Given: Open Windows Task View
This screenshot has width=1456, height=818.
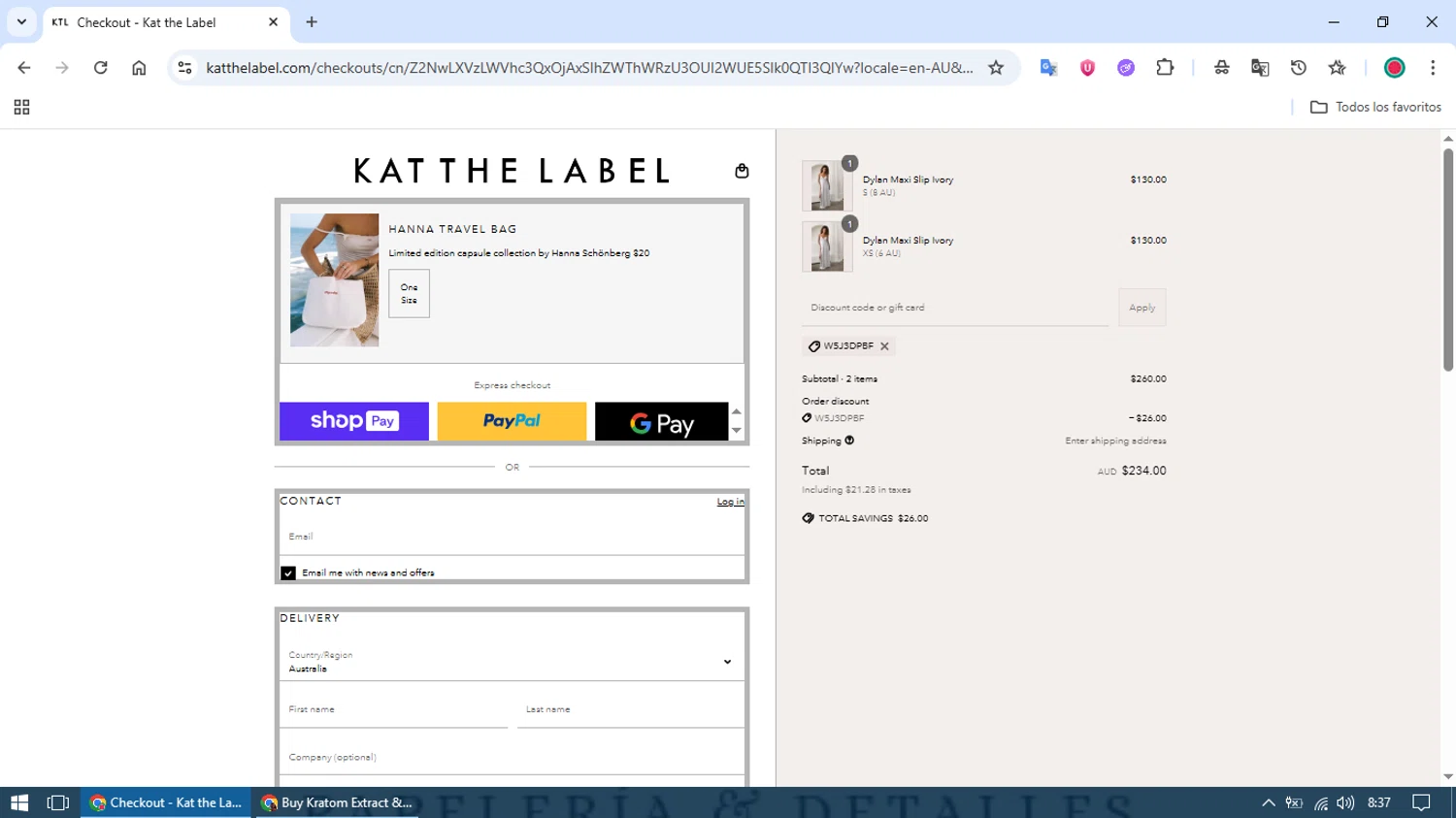Looking at the screenshot, I should tap(58, 802).
